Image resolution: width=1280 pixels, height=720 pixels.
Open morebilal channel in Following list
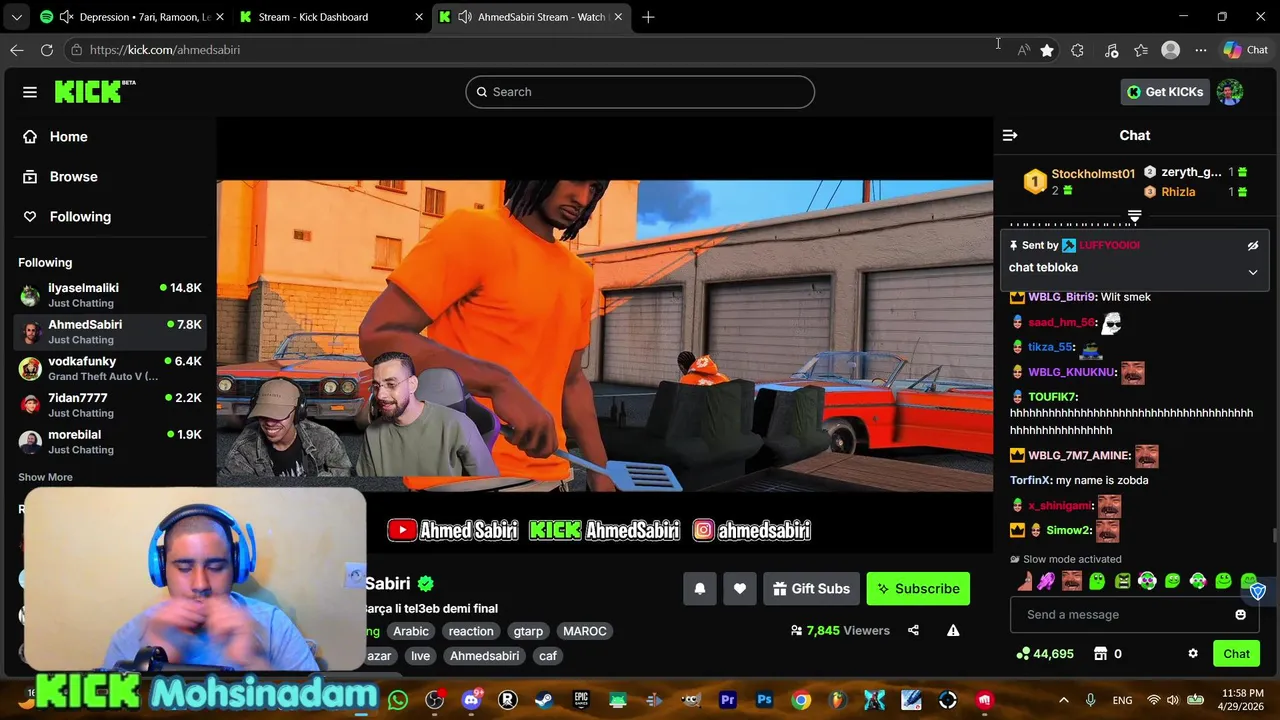point(110,442)
